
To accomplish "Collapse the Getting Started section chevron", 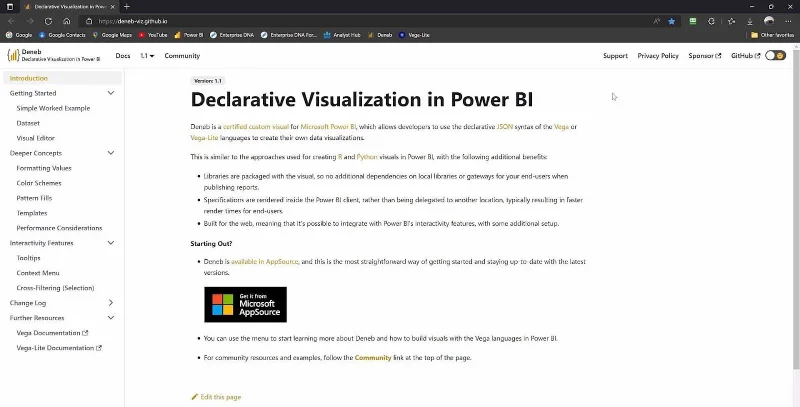I will tap(111, 93).
